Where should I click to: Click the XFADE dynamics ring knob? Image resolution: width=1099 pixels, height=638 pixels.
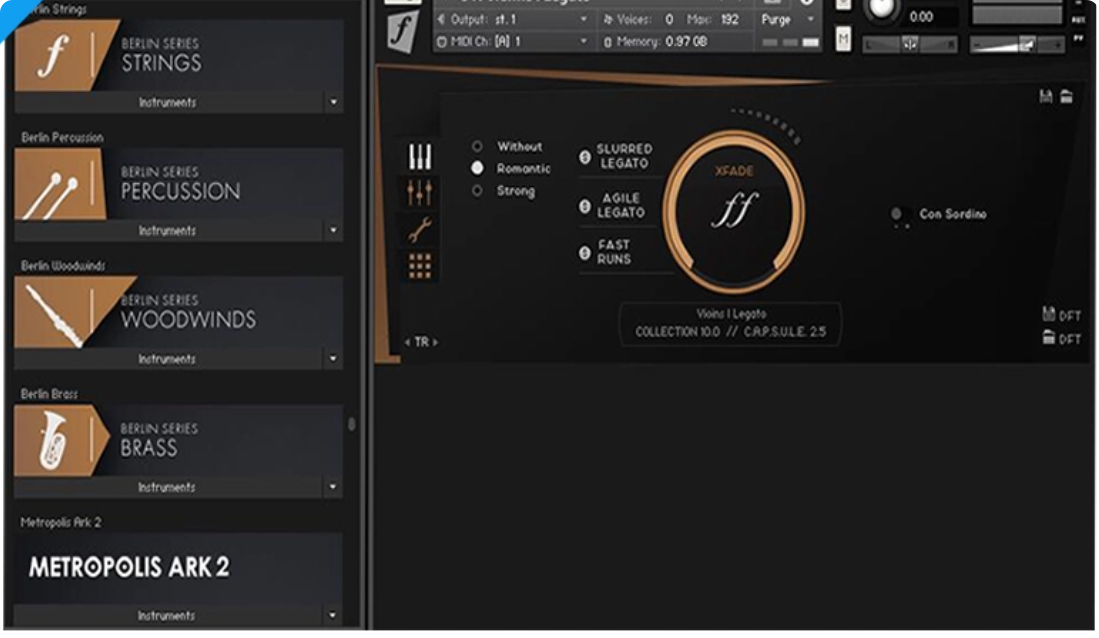tap(734, 210)
